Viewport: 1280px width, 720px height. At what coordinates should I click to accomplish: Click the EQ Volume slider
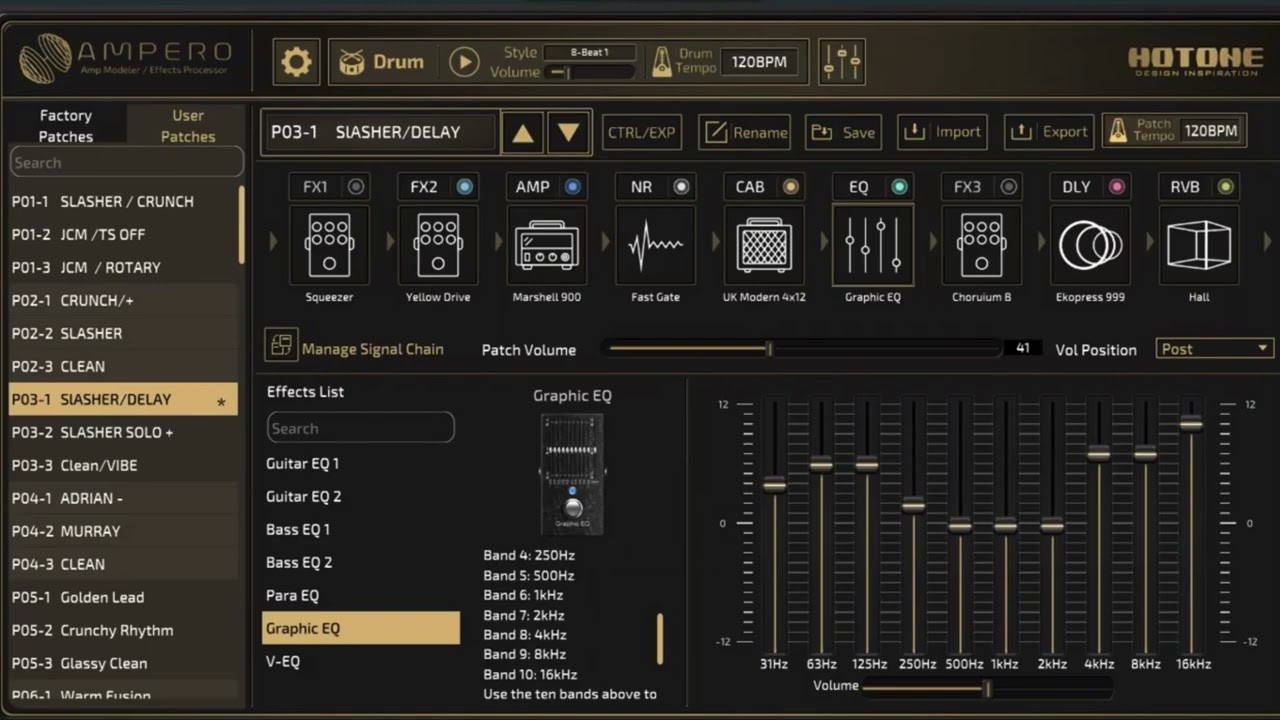(x=986, y=688)
